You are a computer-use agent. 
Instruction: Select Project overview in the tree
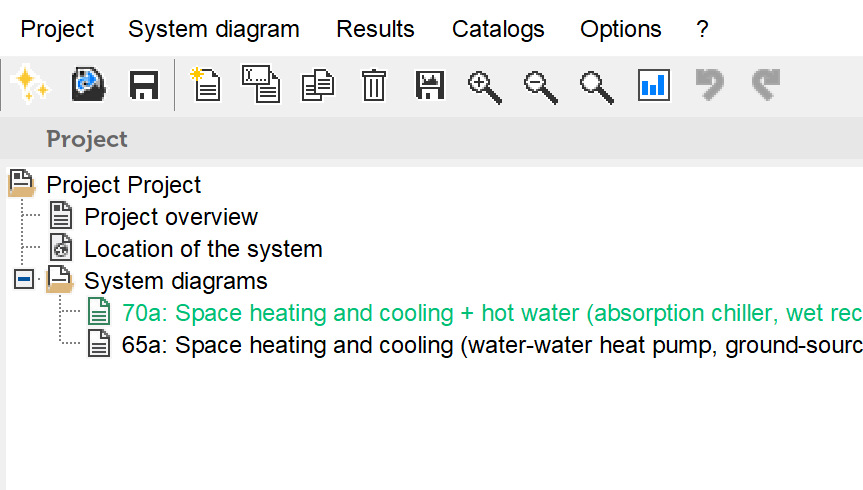pos(170,217)
